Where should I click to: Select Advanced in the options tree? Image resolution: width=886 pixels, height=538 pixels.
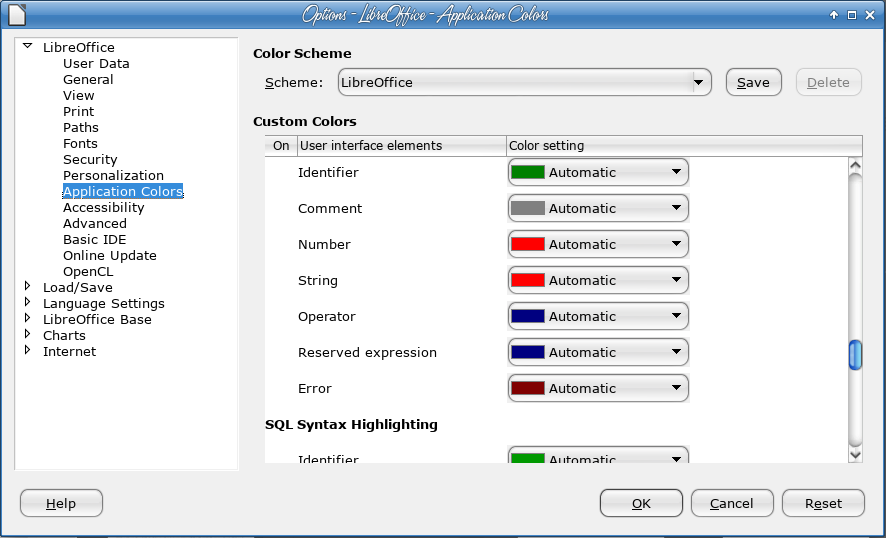[x=94, y=224]
